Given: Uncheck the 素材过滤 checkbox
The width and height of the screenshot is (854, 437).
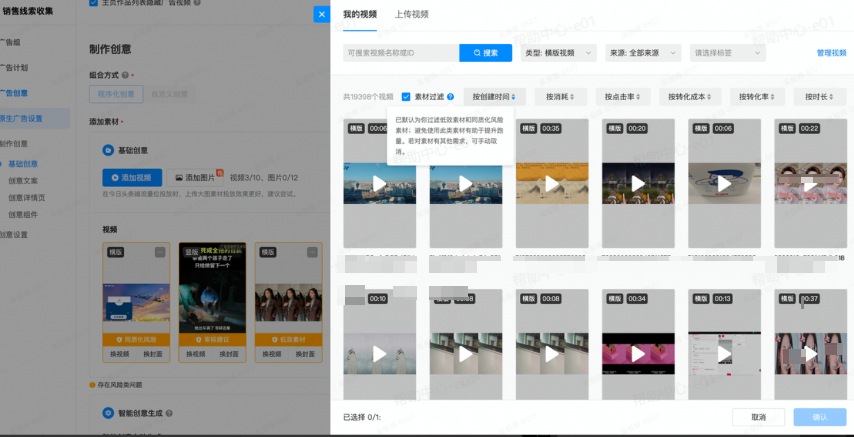Looking at the screenshot, I should pyautogui.click(x=406, y=96).
